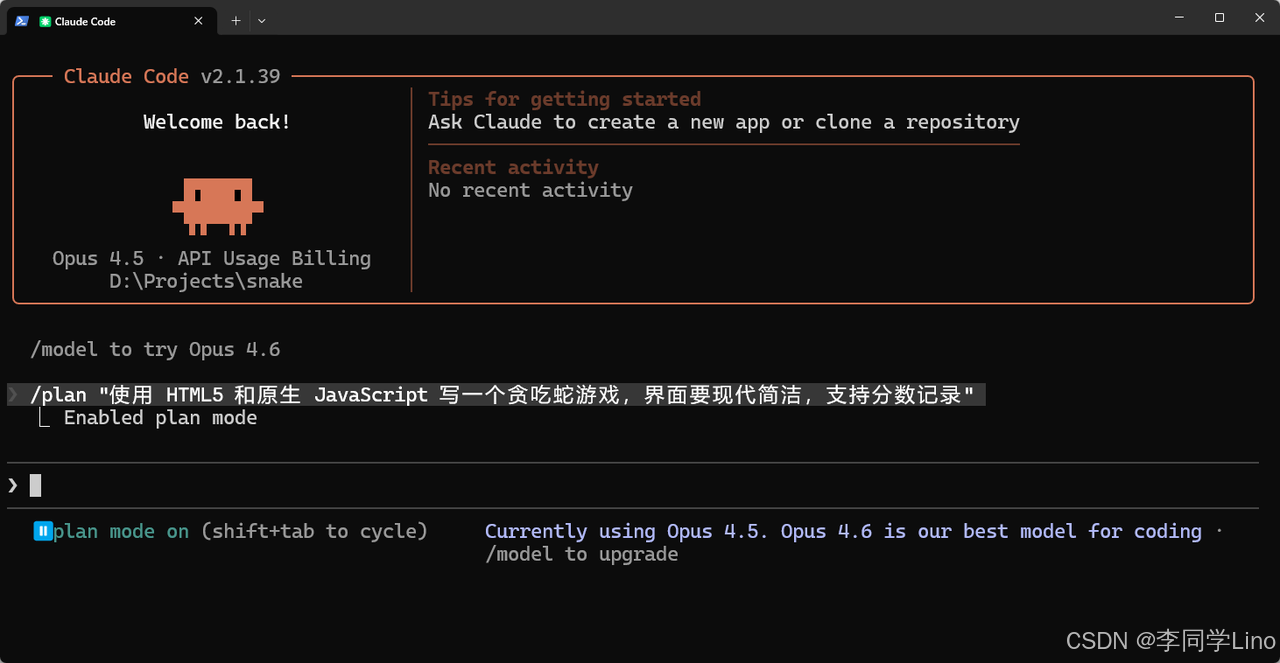Click the /plan snake game command line
Image resolution: width=1280 pixels, height=663 pixels.
coord(496,395)
